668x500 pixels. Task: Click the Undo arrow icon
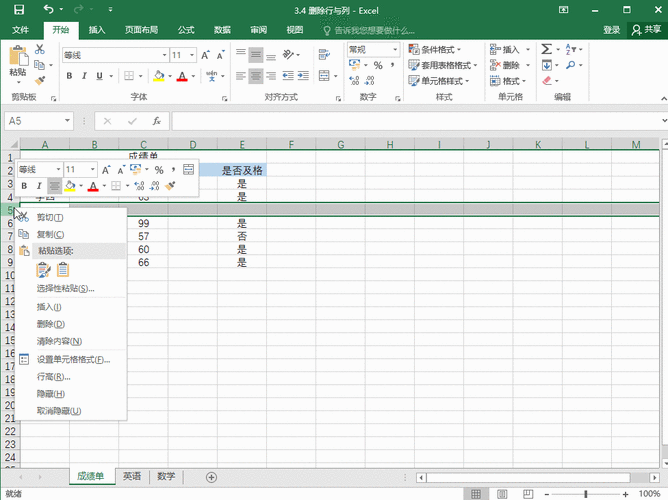click(48, 9)
